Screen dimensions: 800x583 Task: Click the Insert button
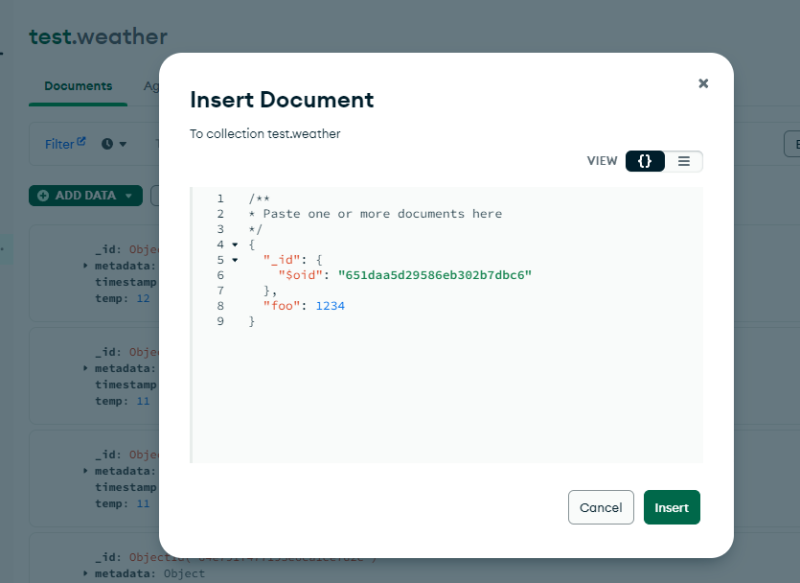[672, 507]
